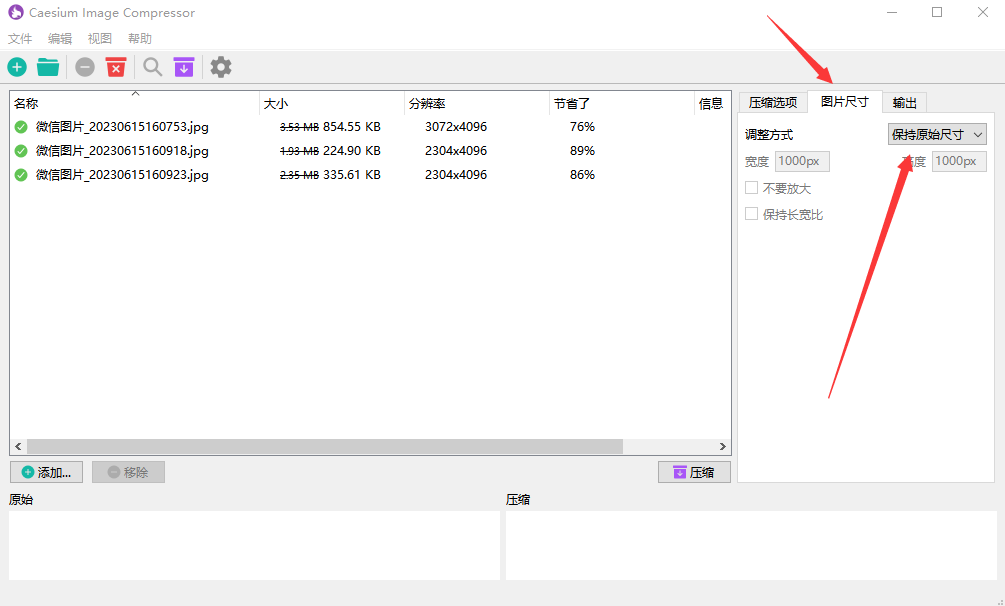This screenshot has width=1005, height=606.
Task: Click green check icon for file 20230615160923
Action: coord(21,174)
